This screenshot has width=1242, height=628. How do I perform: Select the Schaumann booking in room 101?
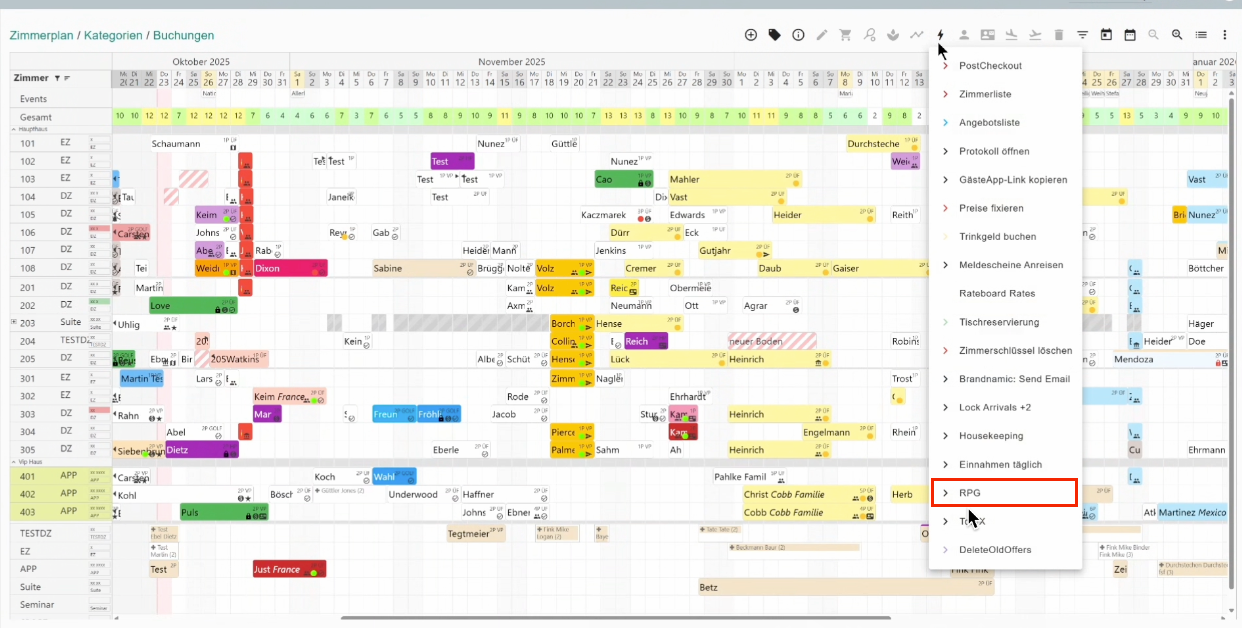click(176, 144)
